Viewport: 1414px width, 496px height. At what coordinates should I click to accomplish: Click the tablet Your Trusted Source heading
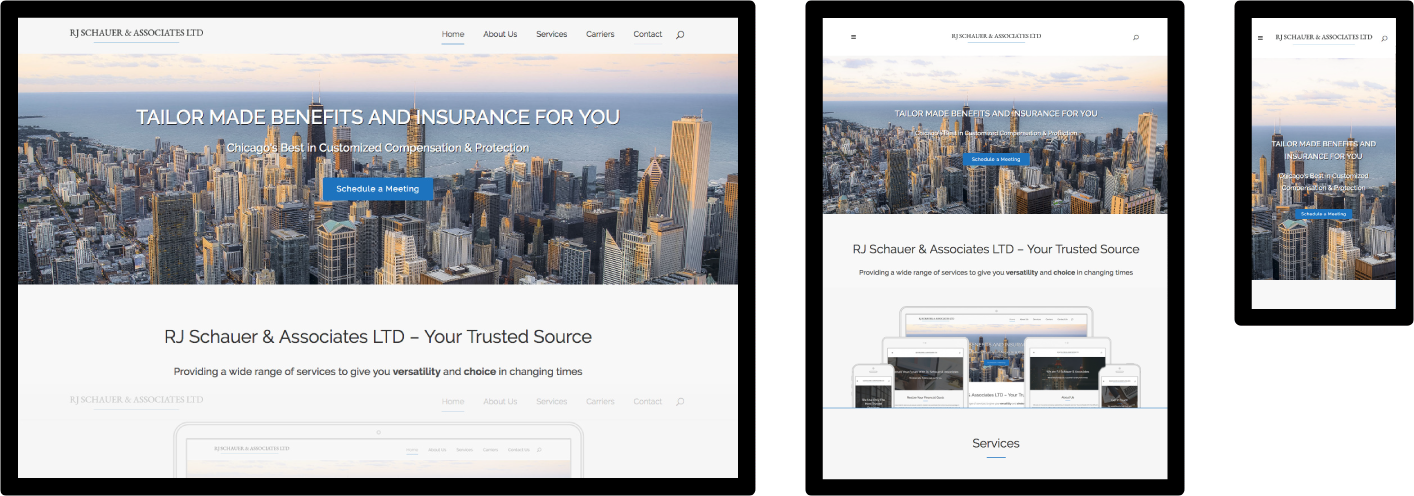click(x=996, y=249)
